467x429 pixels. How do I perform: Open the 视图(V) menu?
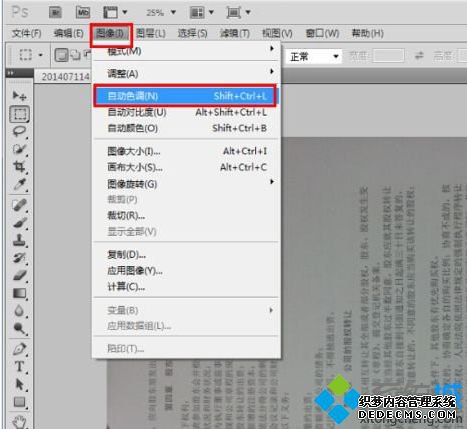pyautogui.click(x=277, y=33)
